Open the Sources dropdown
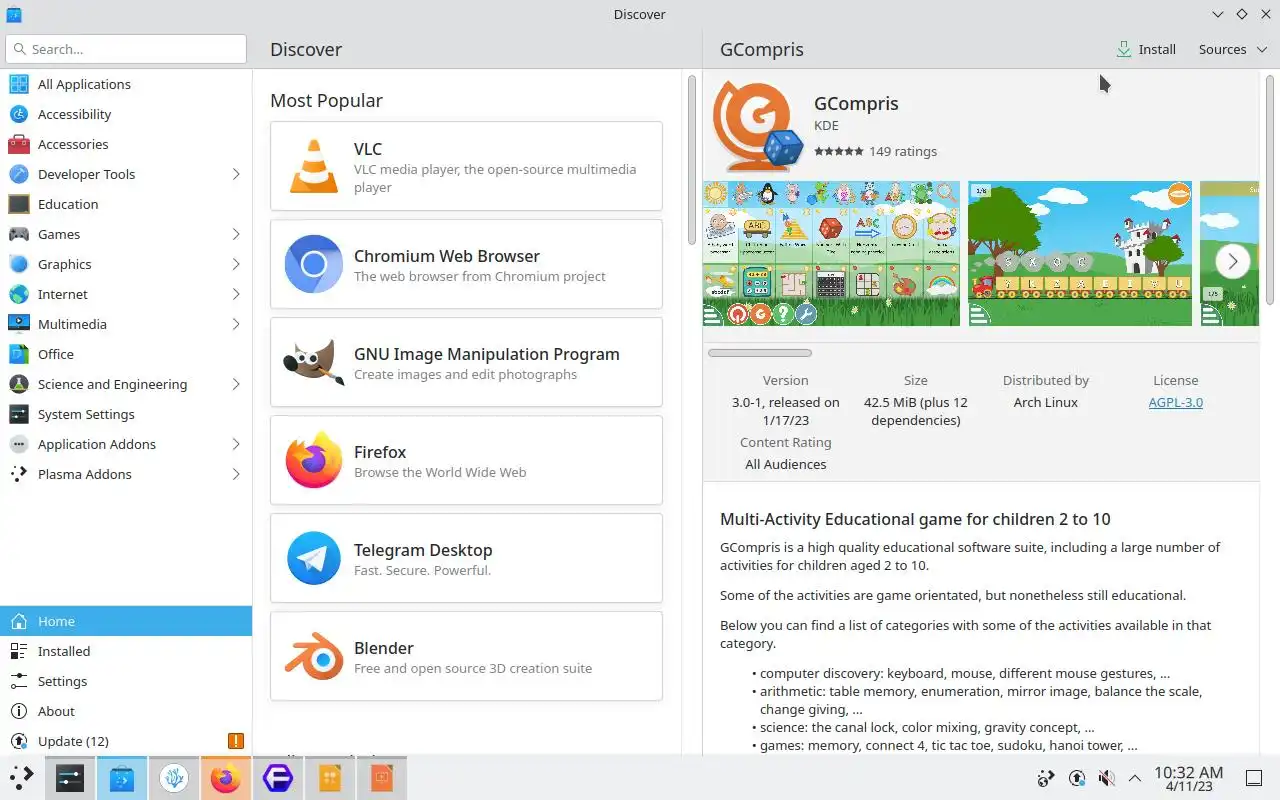 pos(1233,49)
